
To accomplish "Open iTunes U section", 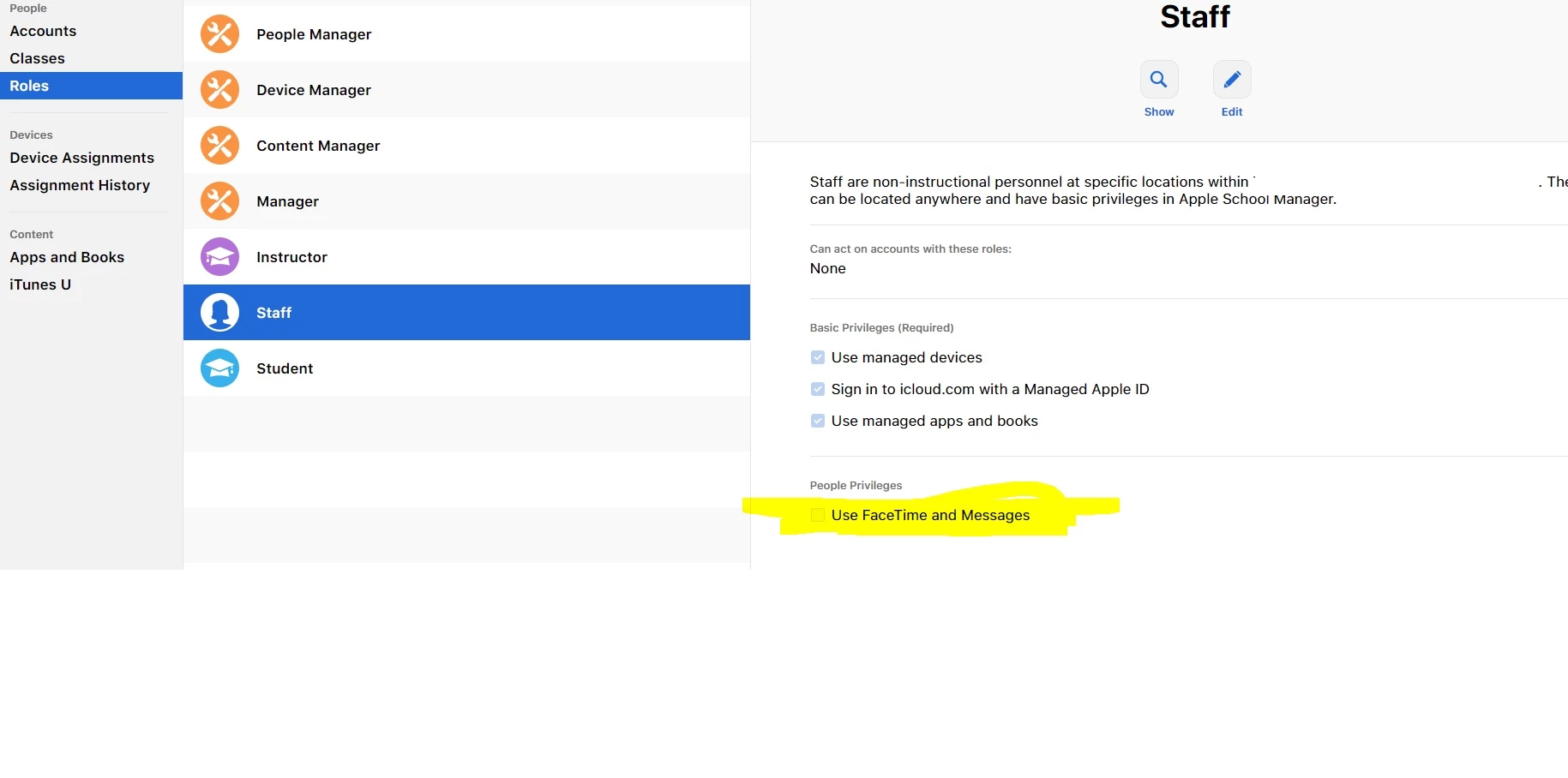I will point(40,284).
